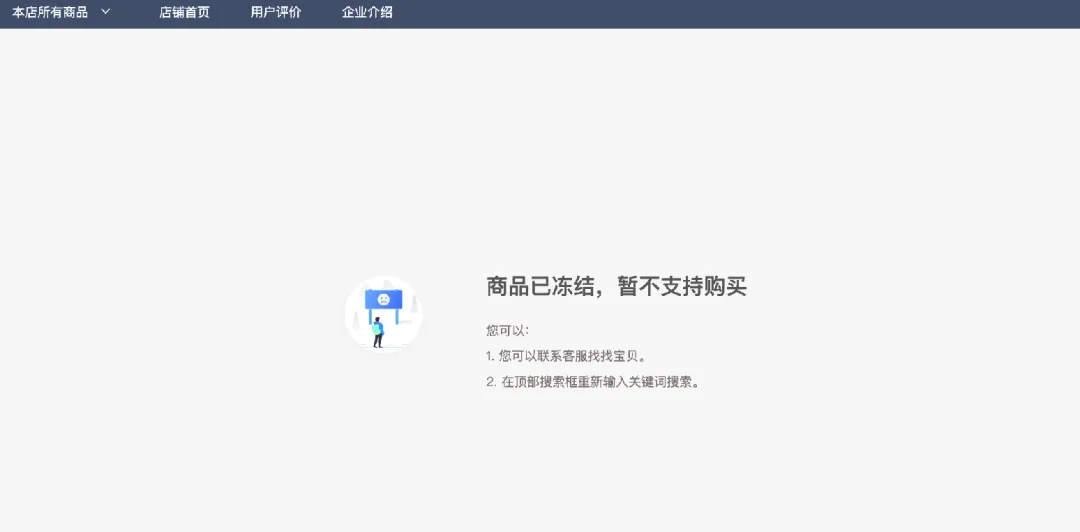Viewport: 1080px width, 532px height.
Task: Click the sad face on the blue billboard
Action: 384,299
